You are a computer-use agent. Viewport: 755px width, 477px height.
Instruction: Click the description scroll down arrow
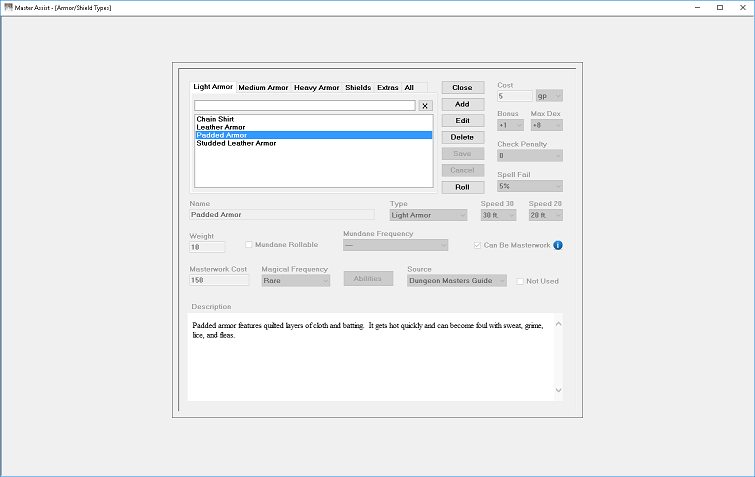pos(559,390)
